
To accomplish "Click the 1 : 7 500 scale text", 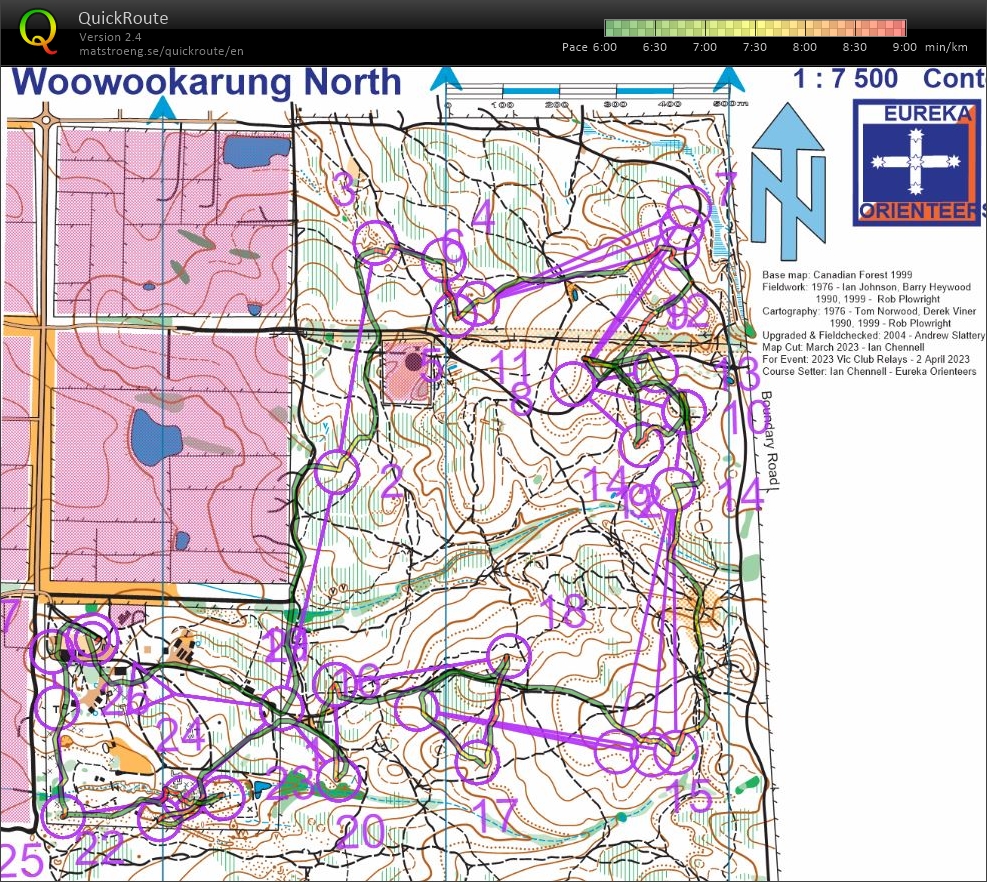I will click(x=845, y=79).
